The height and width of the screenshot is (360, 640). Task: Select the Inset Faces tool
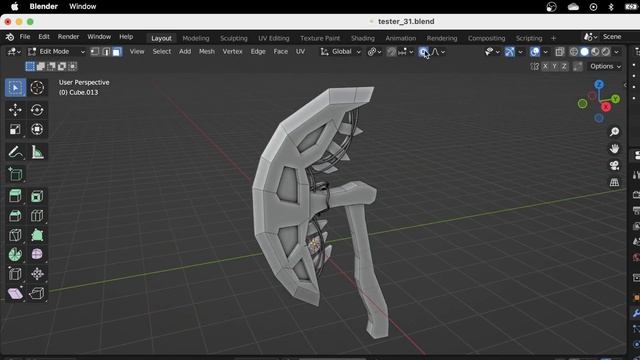click(x=37, y=196)
